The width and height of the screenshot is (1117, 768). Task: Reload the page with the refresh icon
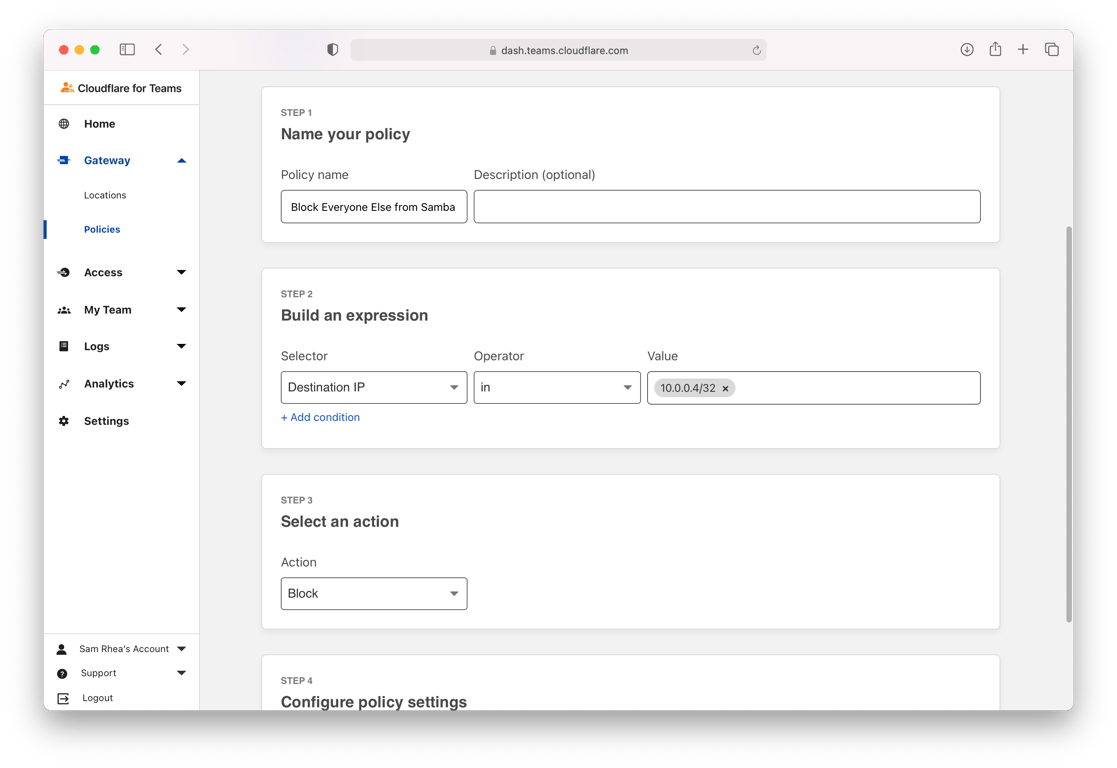(757, 50)
